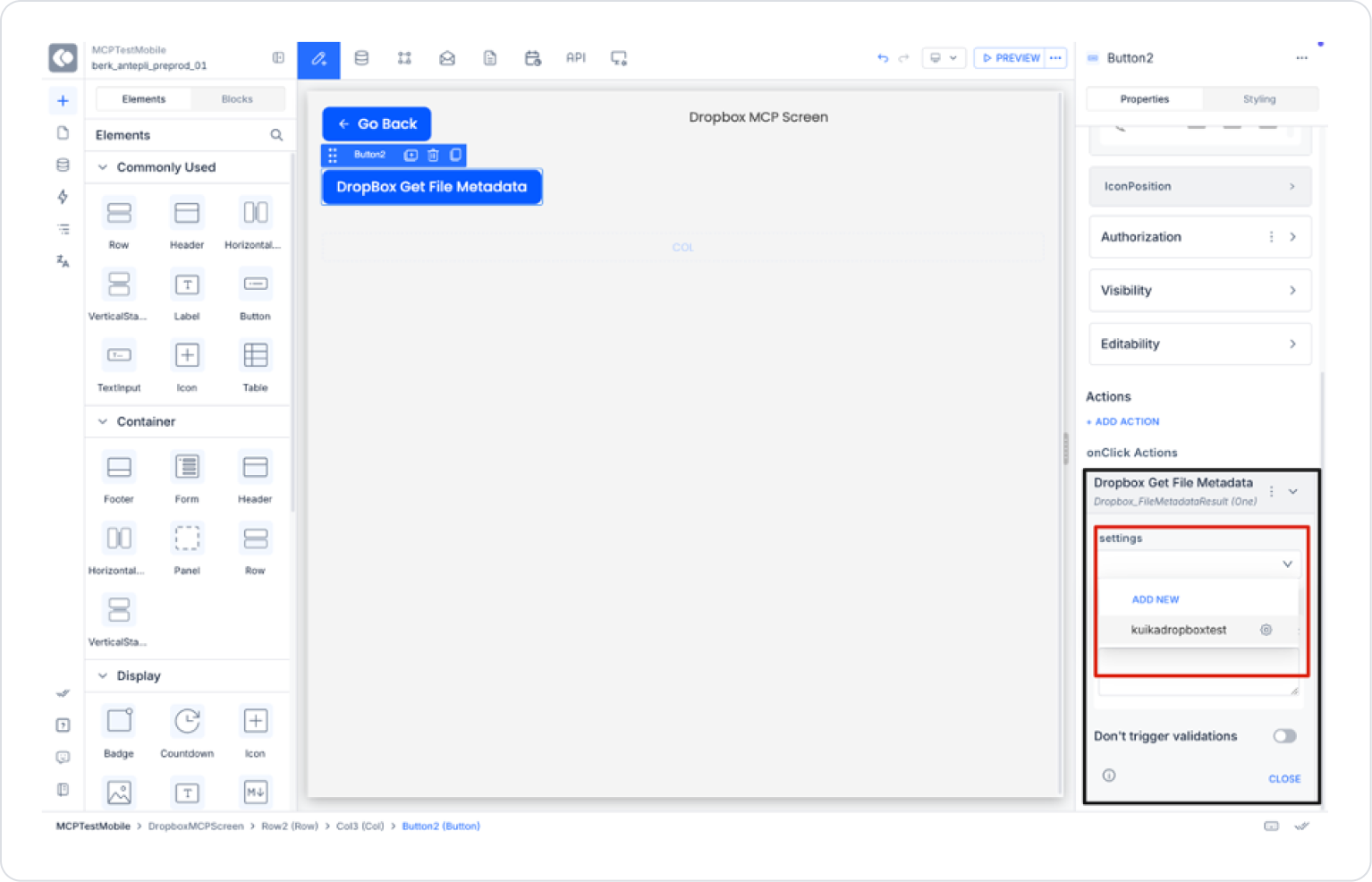
Task: Open the add elements plus icon
Action: 63,100
